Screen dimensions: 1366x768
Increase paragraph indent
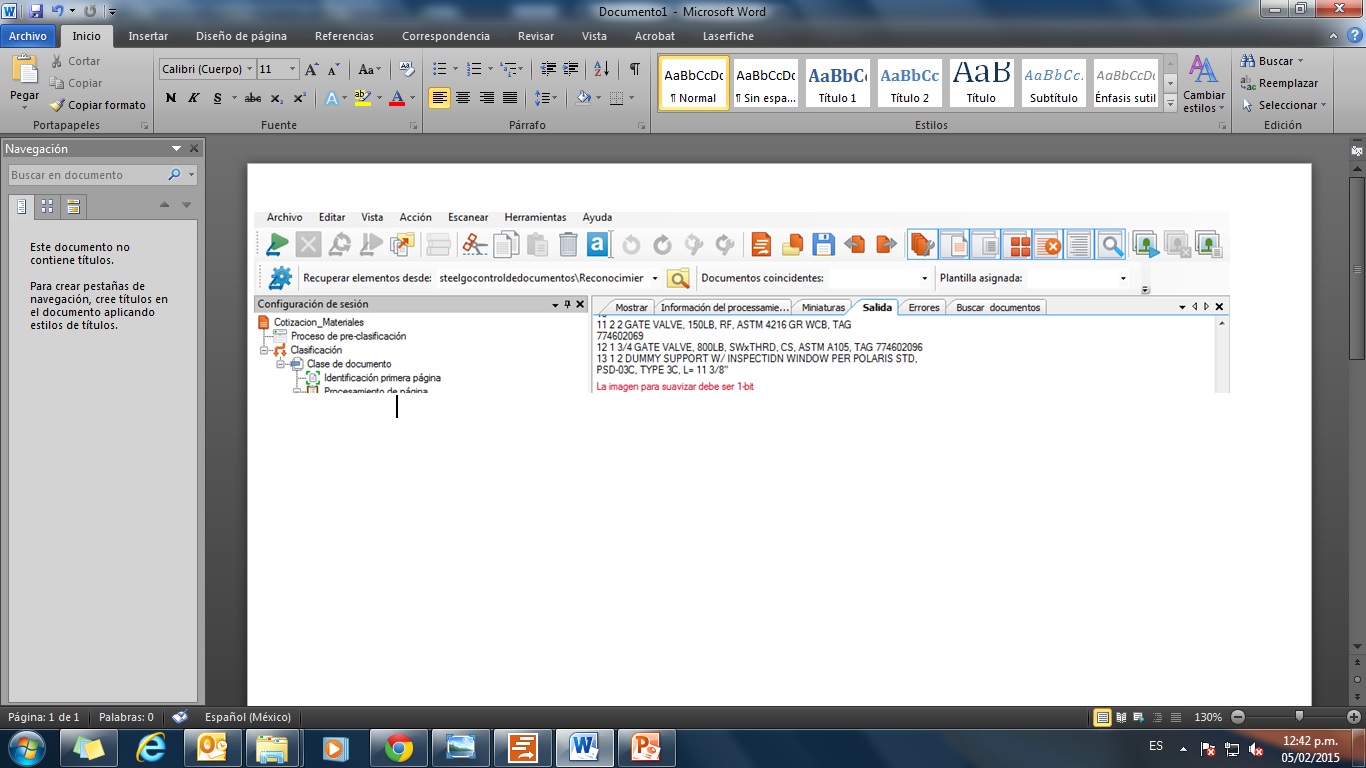click(570, 69)
